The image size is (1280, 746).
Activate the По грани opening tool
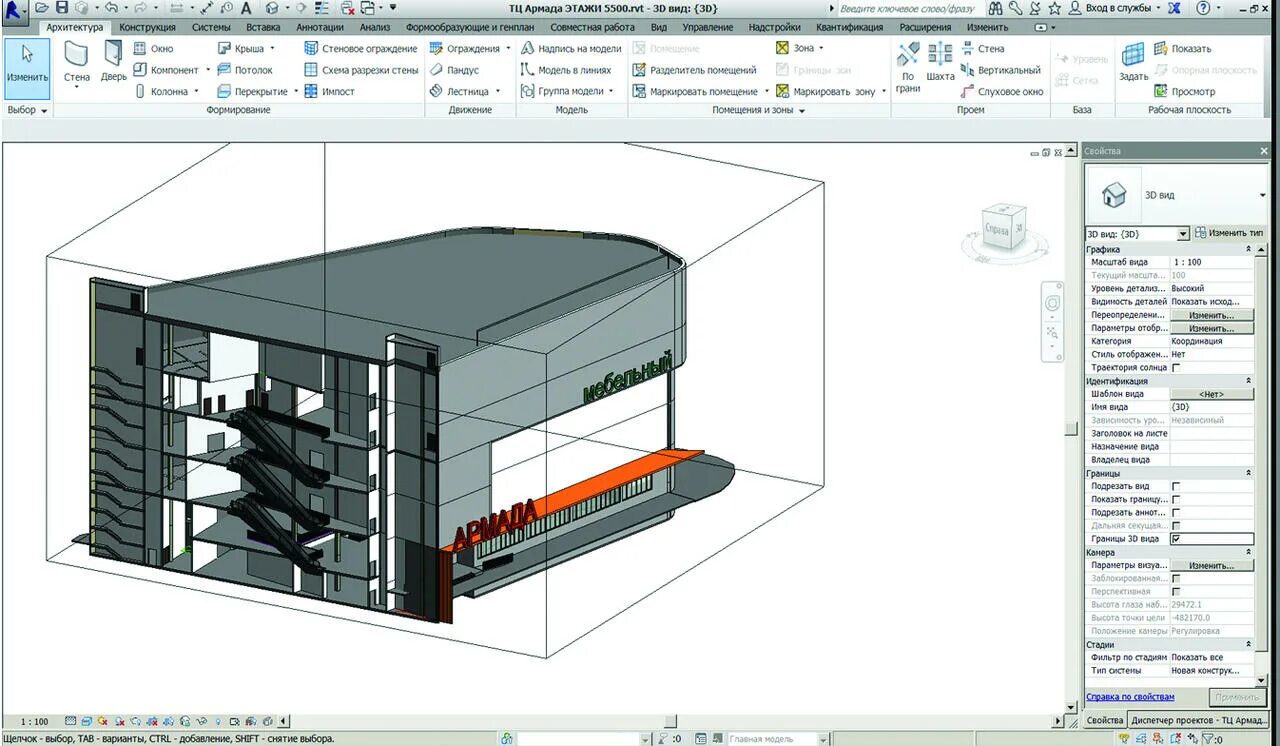coord(908,66)
